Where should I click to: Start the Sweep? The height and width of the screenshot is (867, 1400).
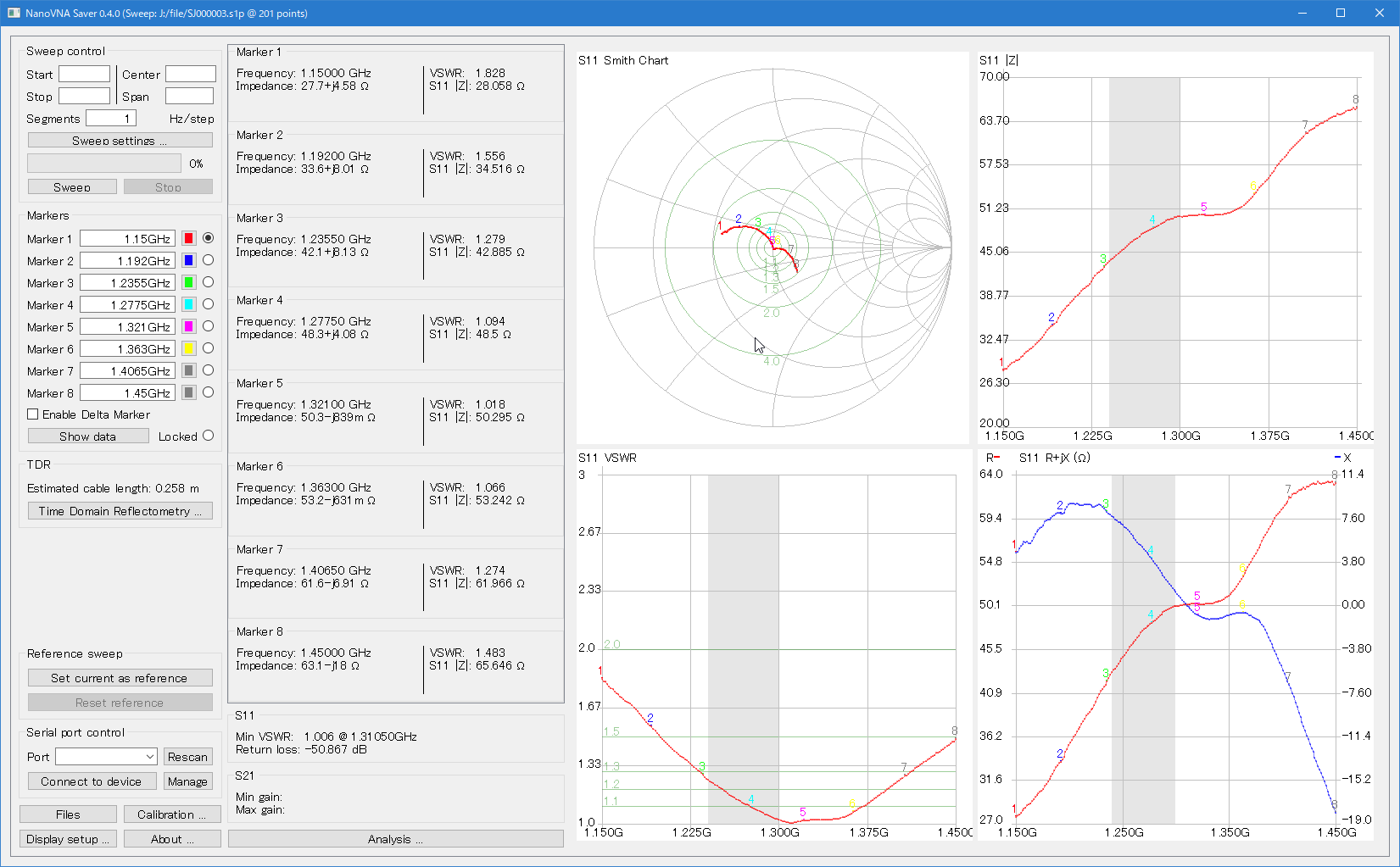click(72, 186)
